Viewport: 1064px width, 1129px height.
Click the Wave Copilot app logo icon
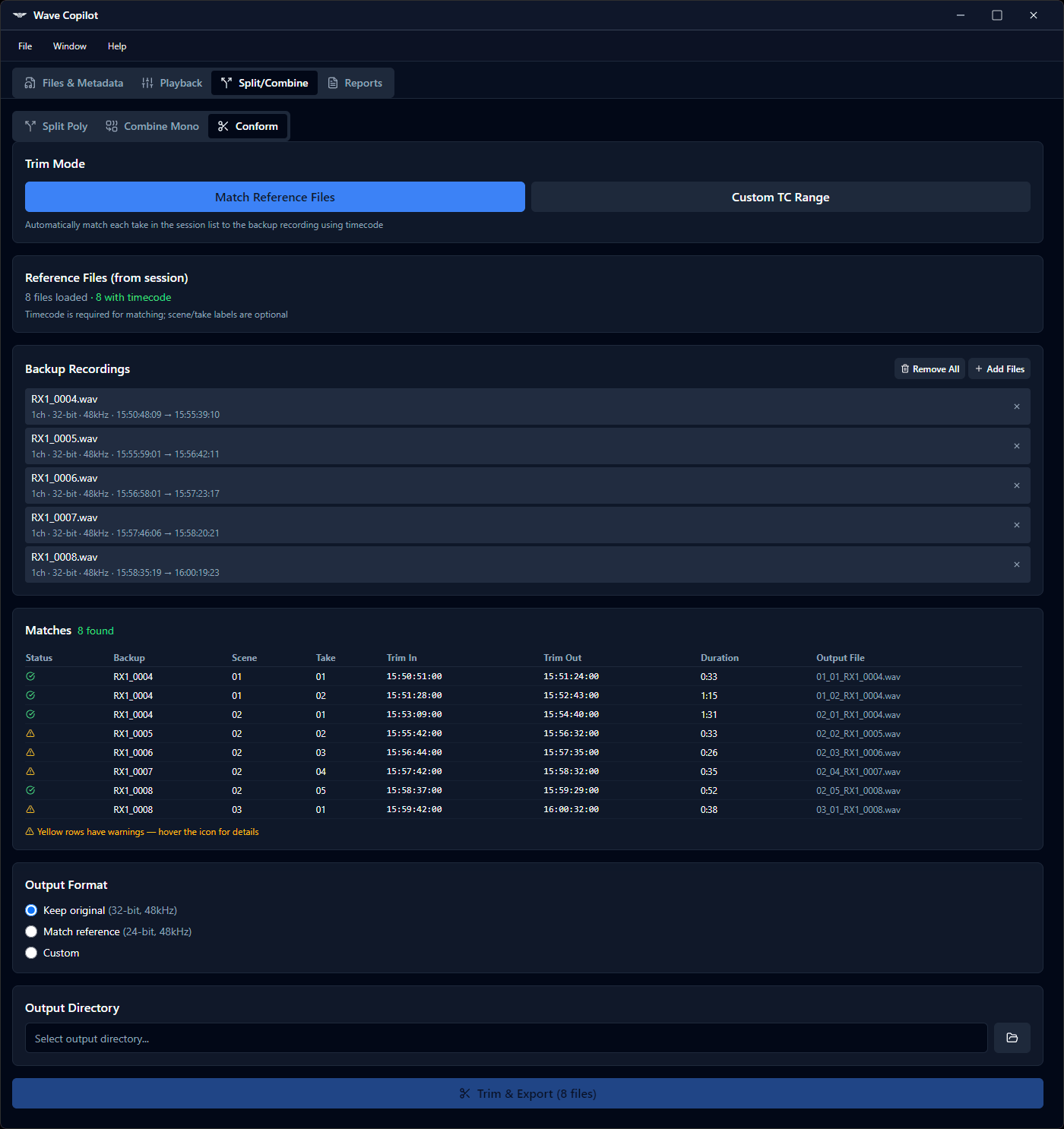20,15
